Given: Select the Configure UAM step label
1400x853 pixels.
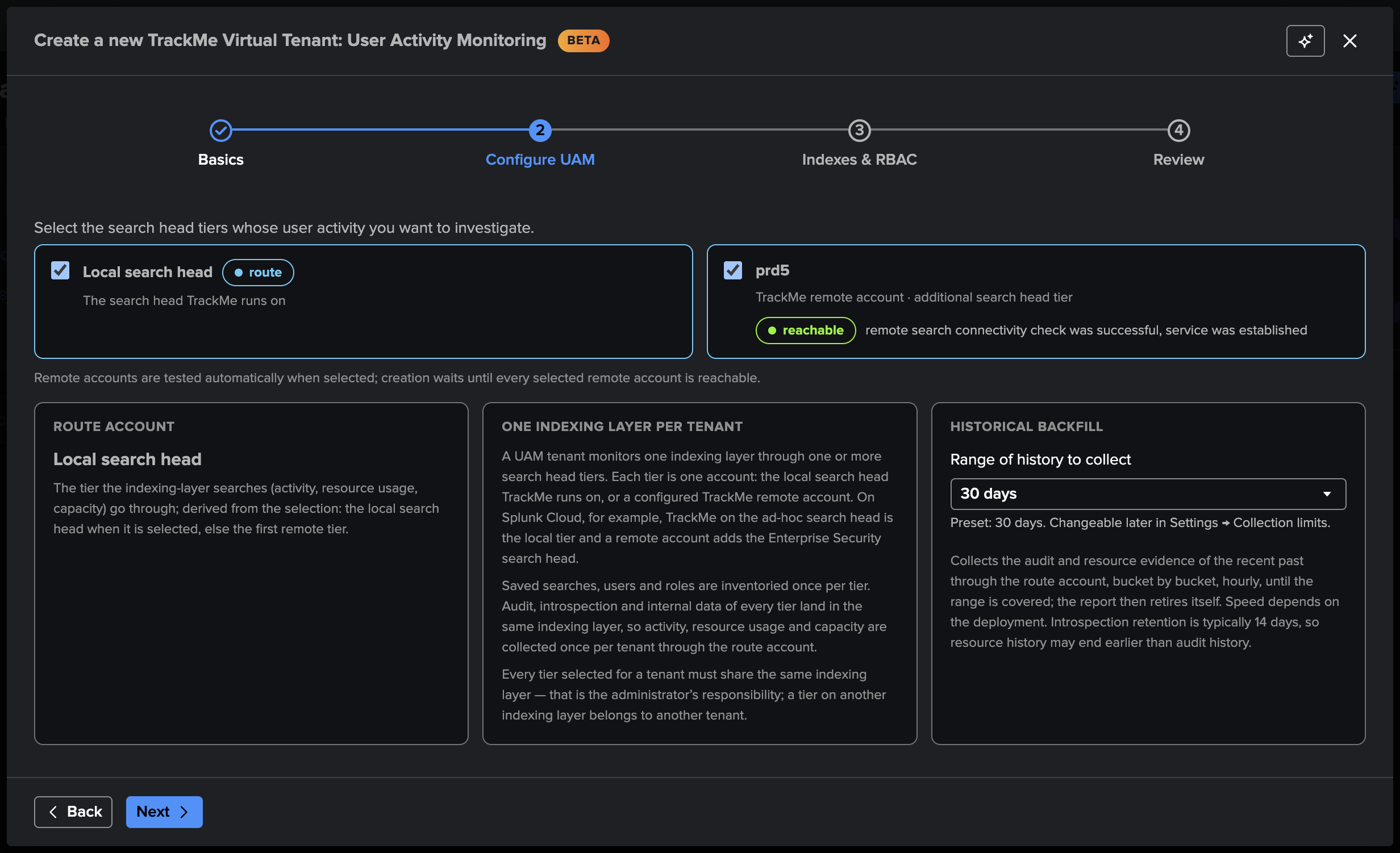Looking at the screenshot, I should pos(540,160).
